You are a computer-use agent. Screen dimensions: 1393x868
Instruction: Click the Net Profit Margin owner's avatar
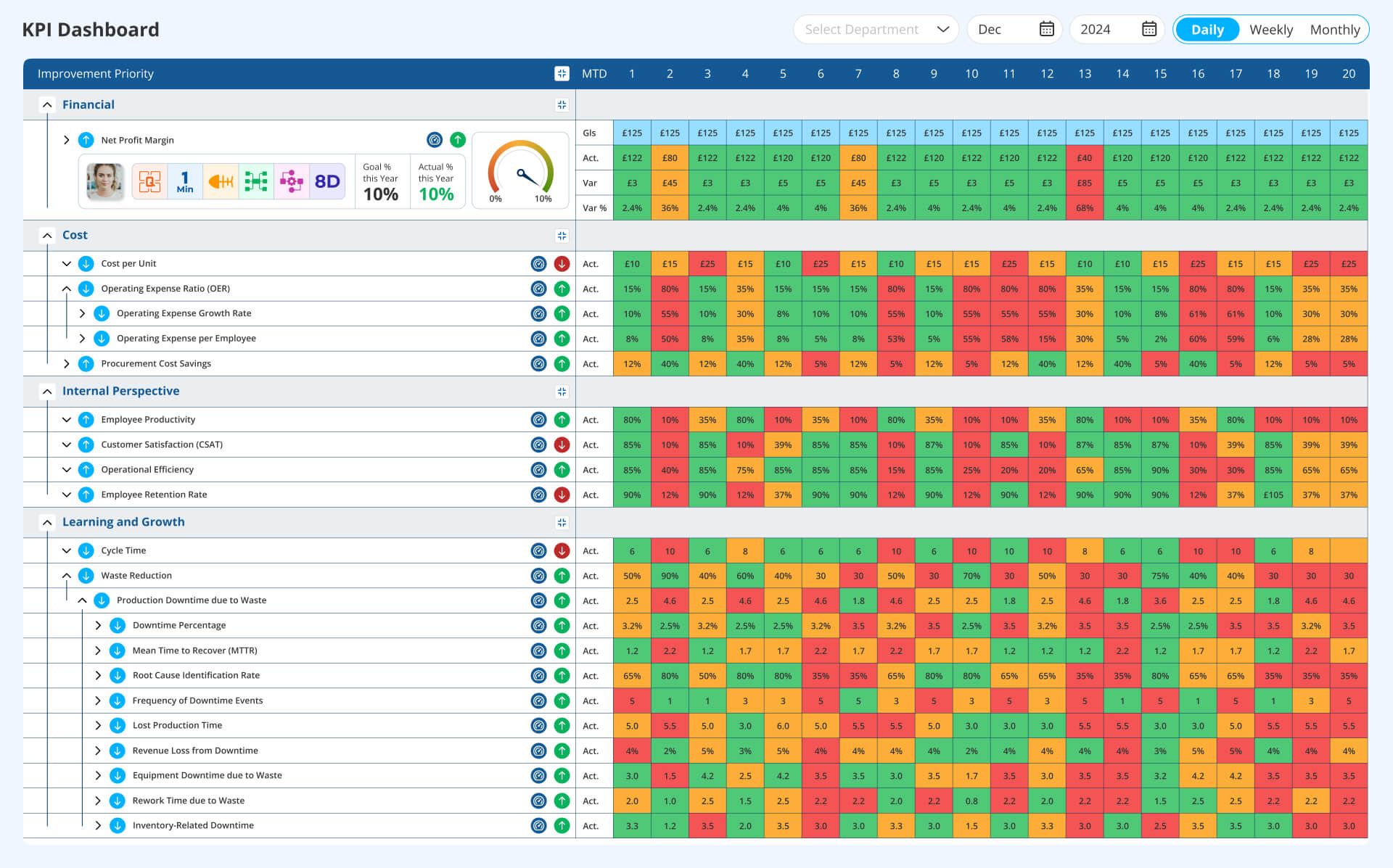[105, 181]
